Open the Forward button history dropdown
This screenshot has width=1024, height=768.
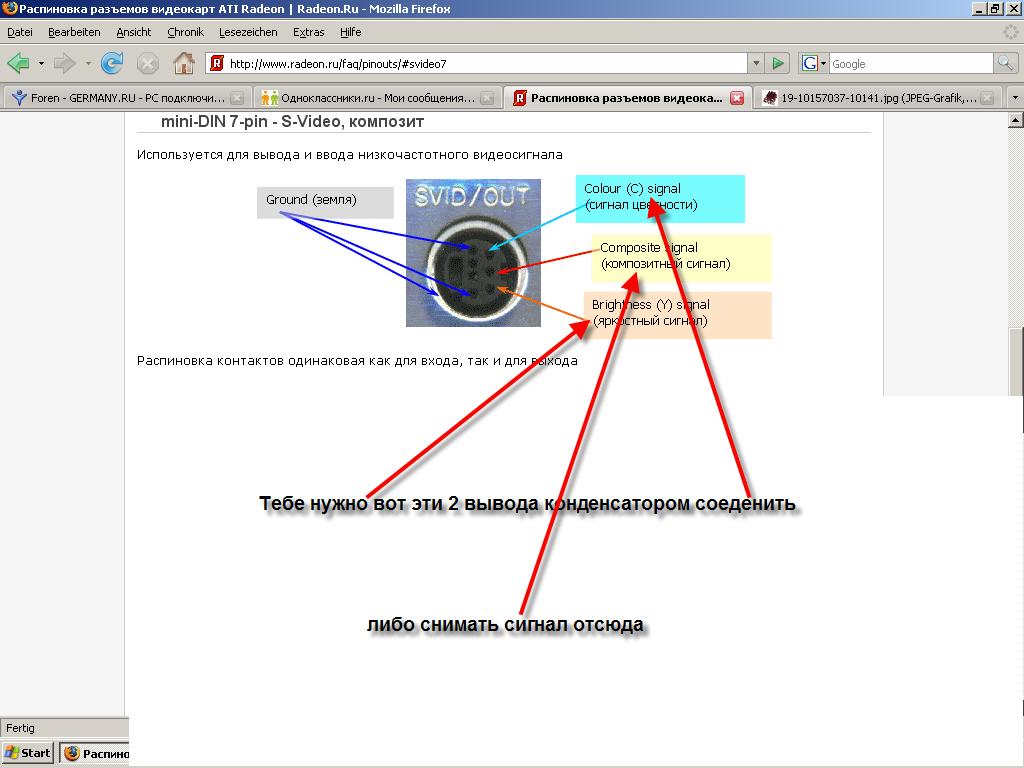click(88, 63)
